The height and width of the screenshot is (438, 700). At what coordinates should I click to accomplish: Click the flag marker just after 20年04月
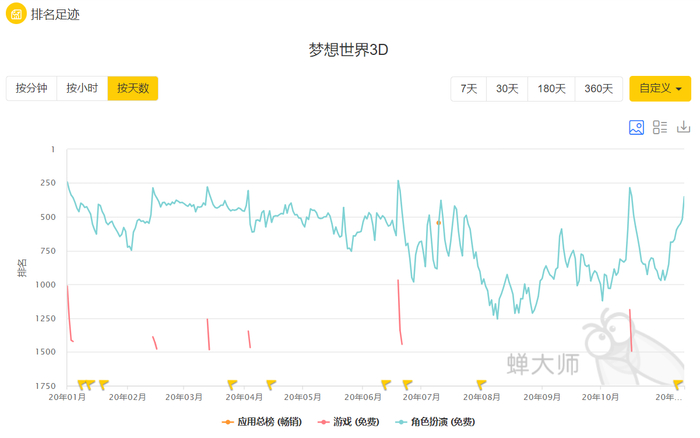pos(271,384)
